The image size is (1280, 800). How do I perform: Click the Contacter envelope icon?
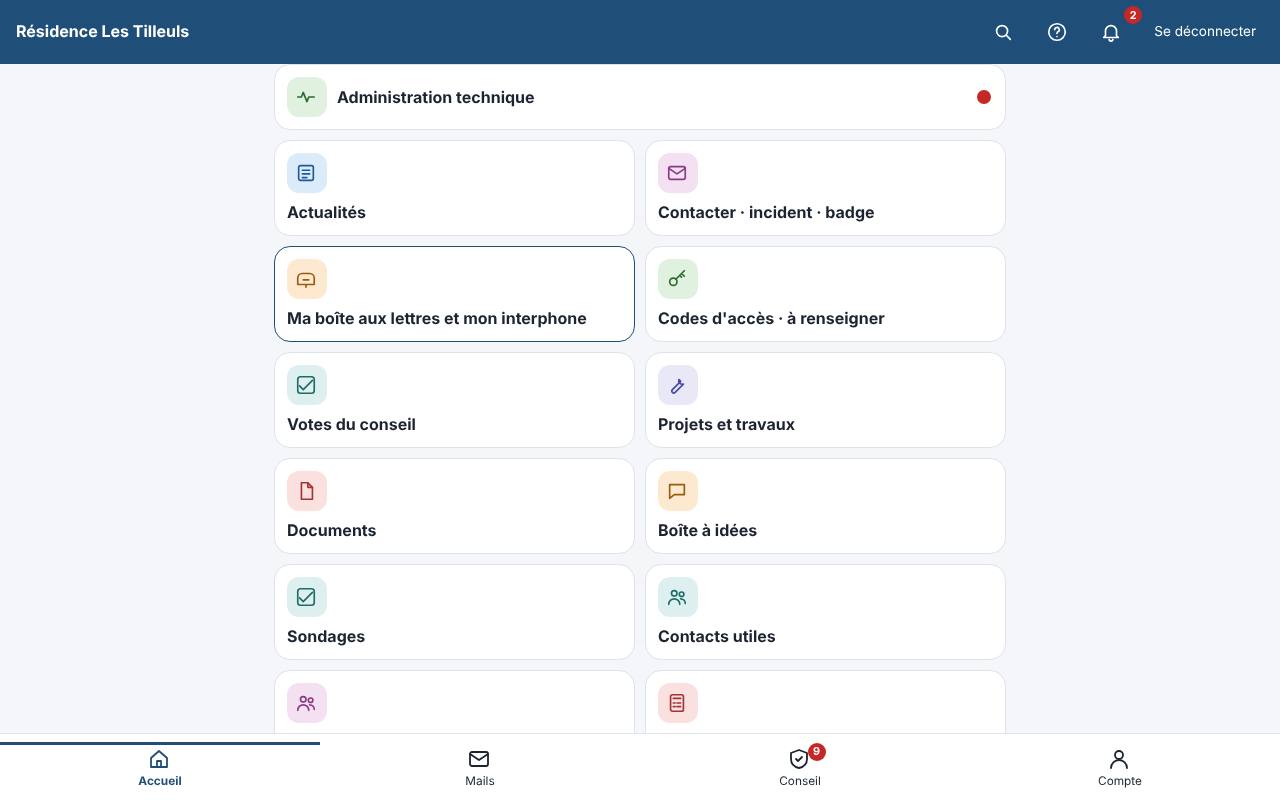(x=678, y=173)
